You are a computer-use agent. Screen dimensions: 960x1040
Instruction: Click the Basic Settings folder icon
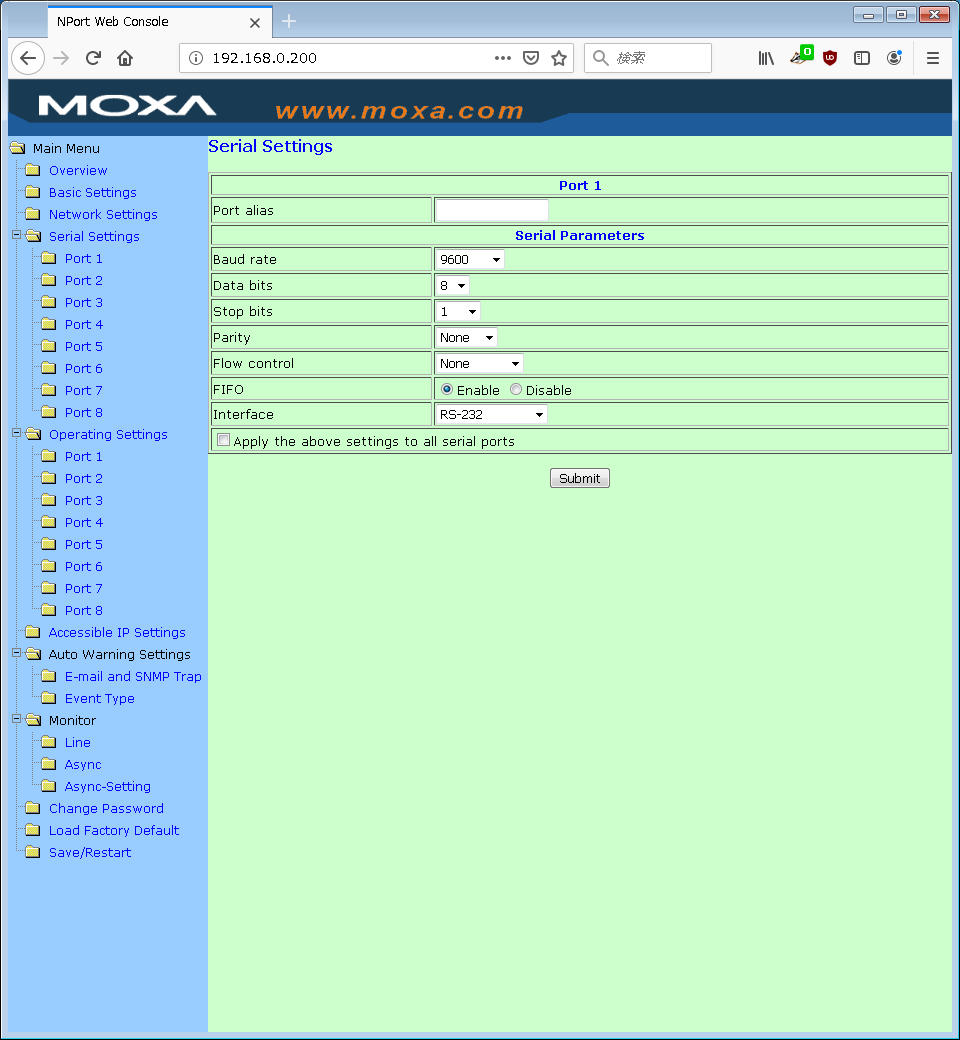pos(33,192)
